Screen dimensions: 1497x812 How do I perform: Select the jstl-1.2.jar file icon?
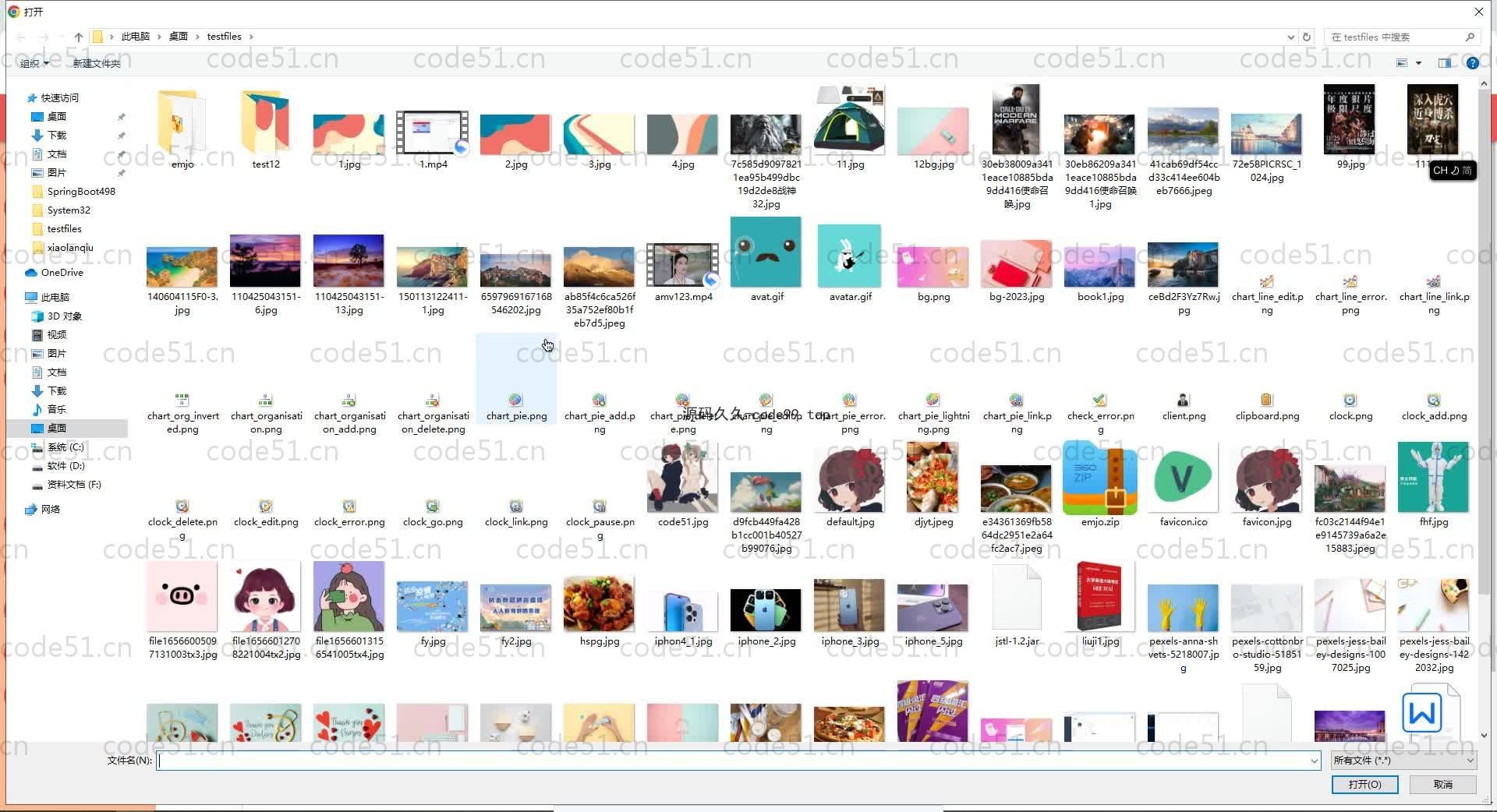1017,598
